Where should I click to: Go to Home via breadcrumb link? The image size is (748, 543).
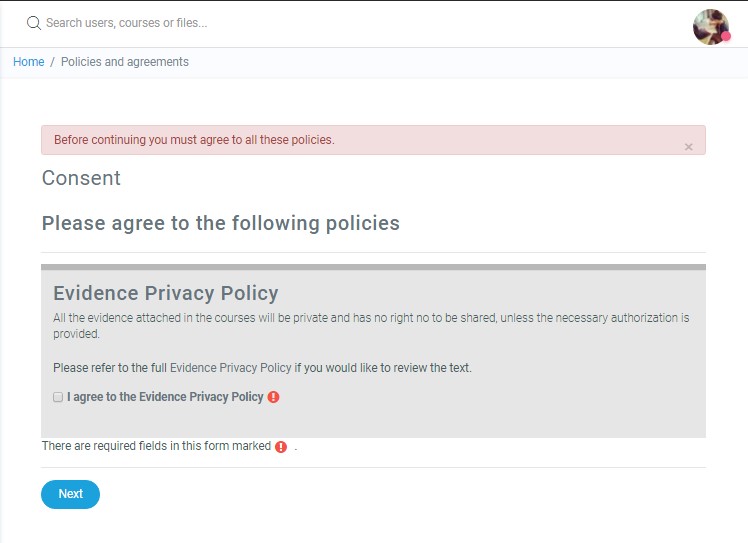click(28, 62)
